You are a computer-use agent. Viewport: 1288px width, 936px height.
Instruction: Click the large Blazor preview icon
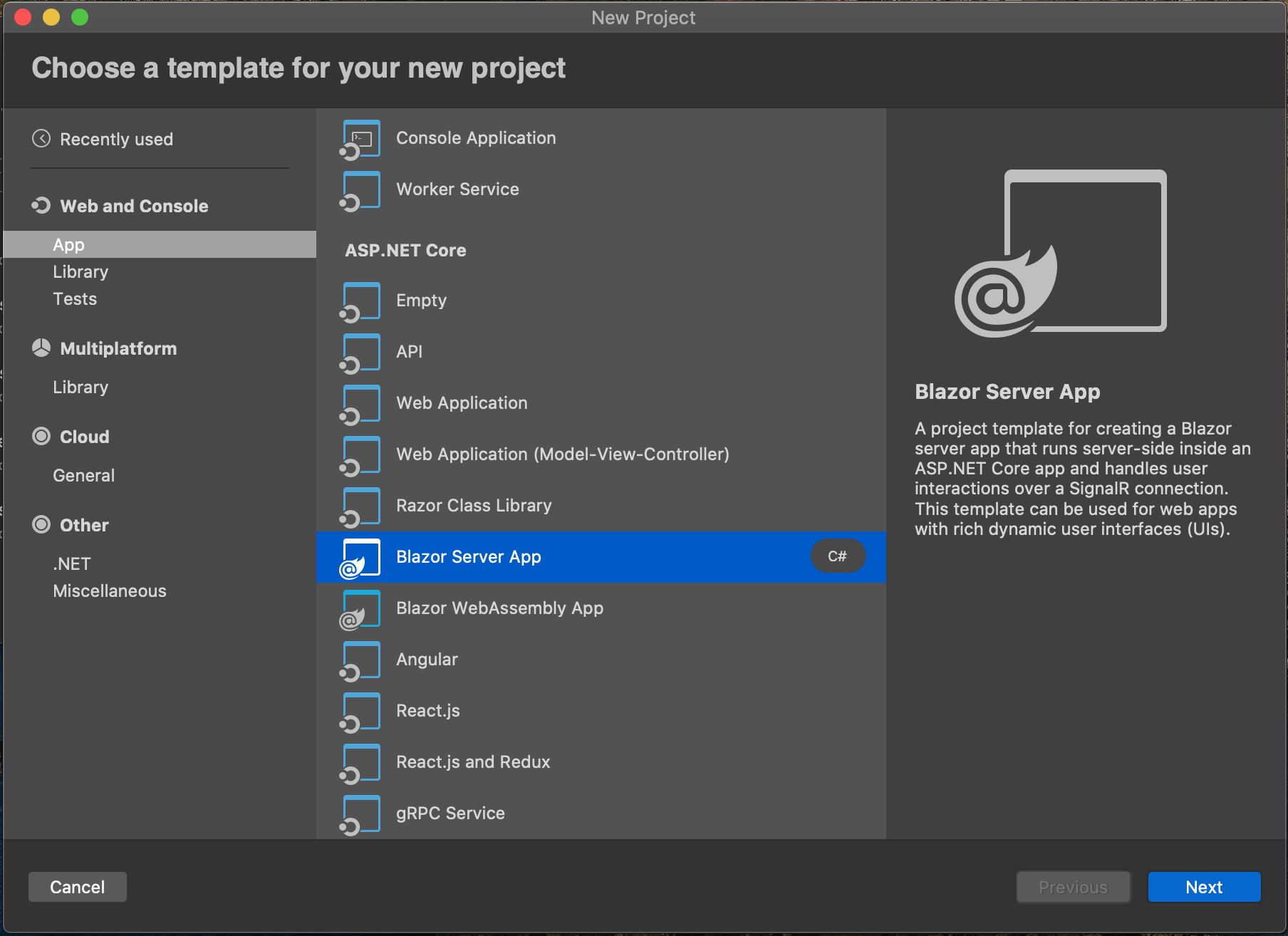[1061, 254]
